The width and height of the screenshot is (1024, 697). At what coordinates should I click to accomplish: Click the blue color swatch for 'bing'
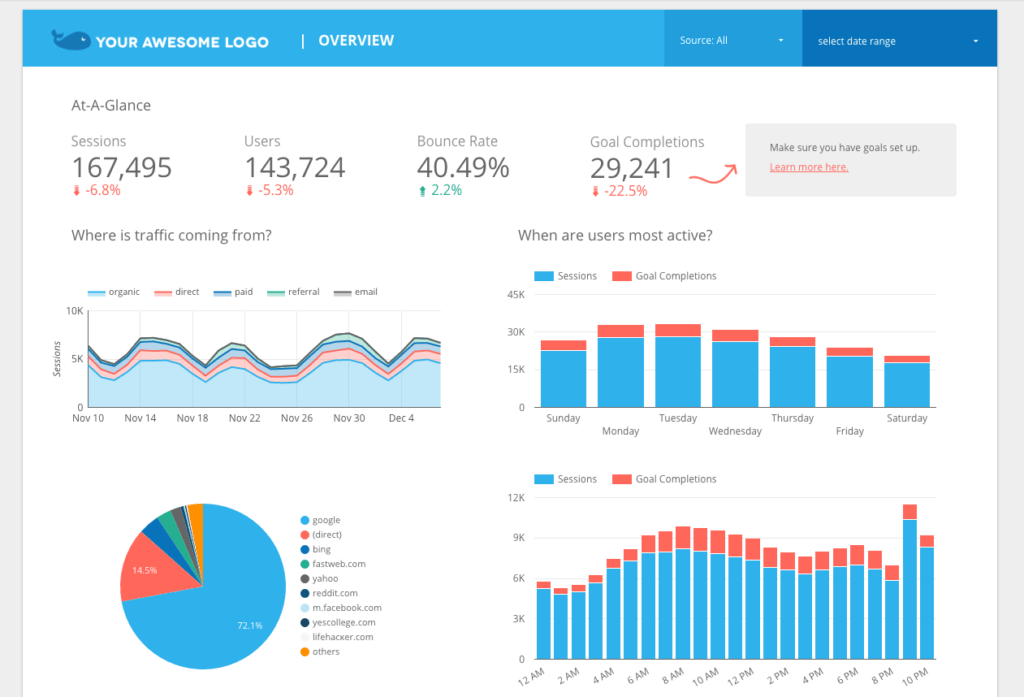coord(303,548)
